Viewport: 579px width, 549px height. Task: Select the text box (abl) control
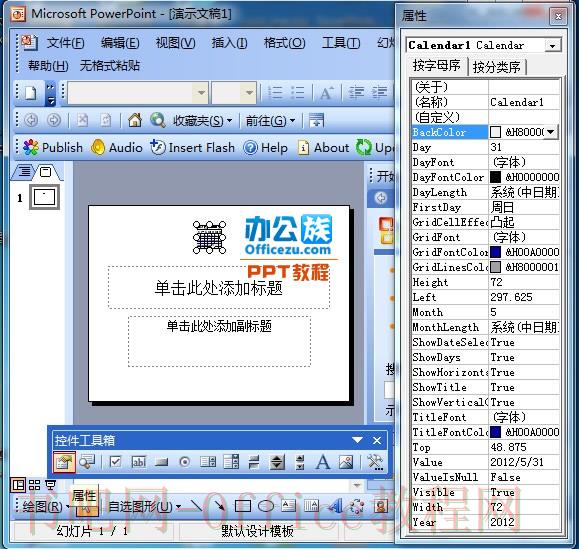(x=138, y=462)
